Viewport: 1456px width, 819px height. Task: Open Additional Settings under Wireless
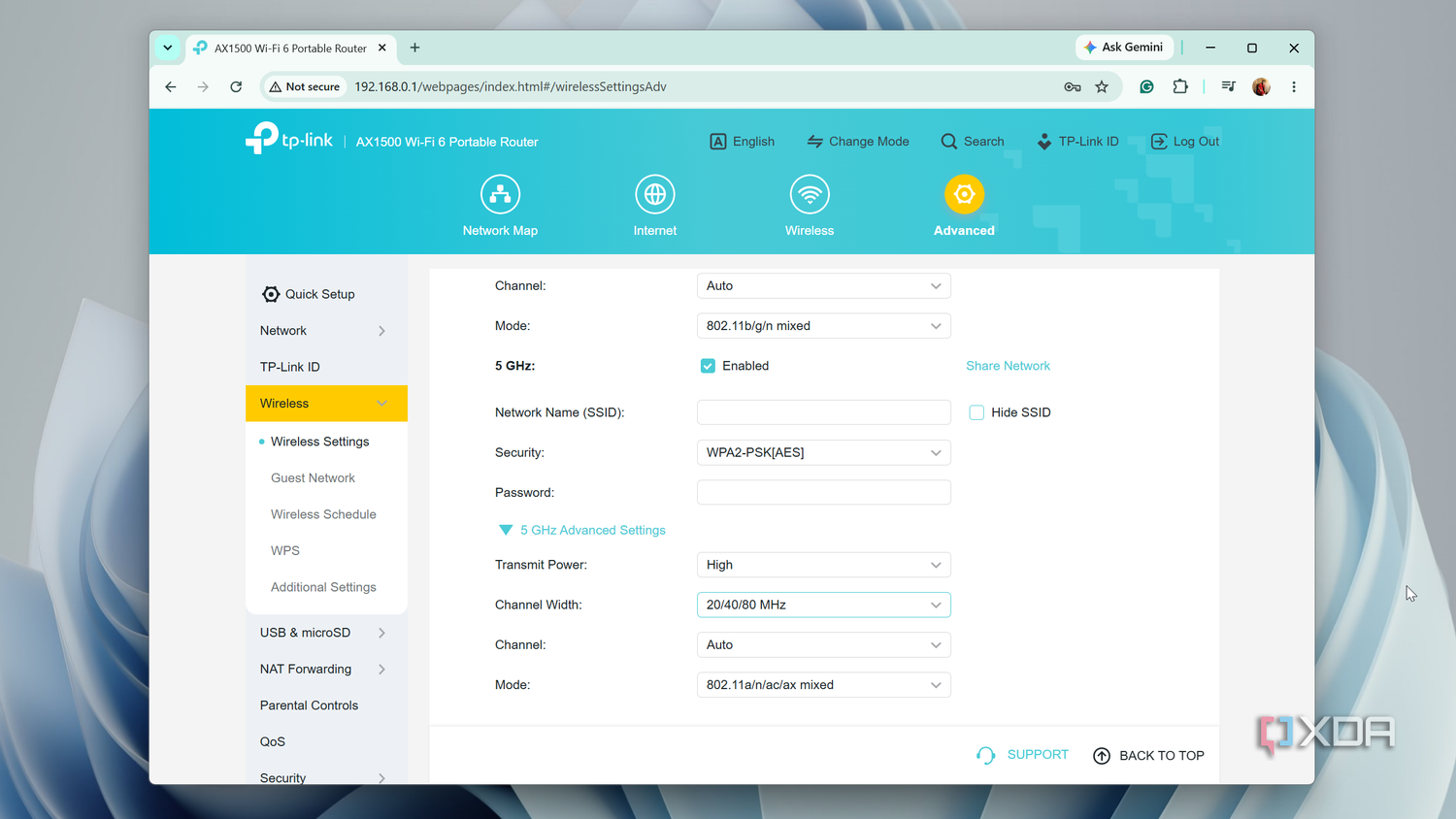tap(323, 587)
